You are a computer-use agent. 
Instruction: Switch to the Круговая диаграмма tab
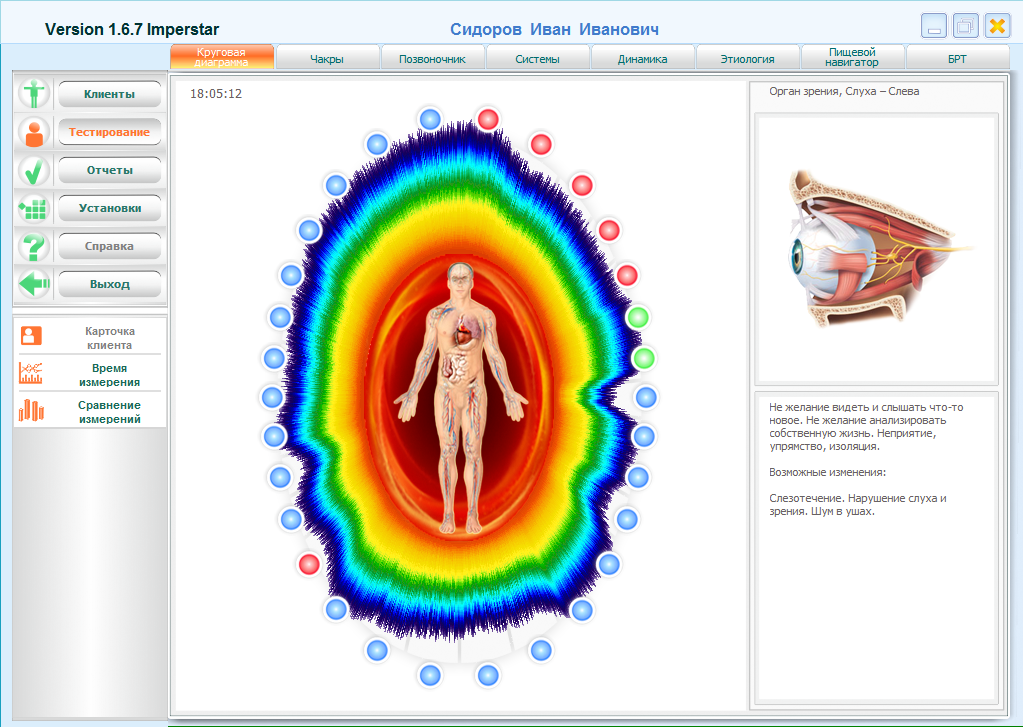(222, 57)
